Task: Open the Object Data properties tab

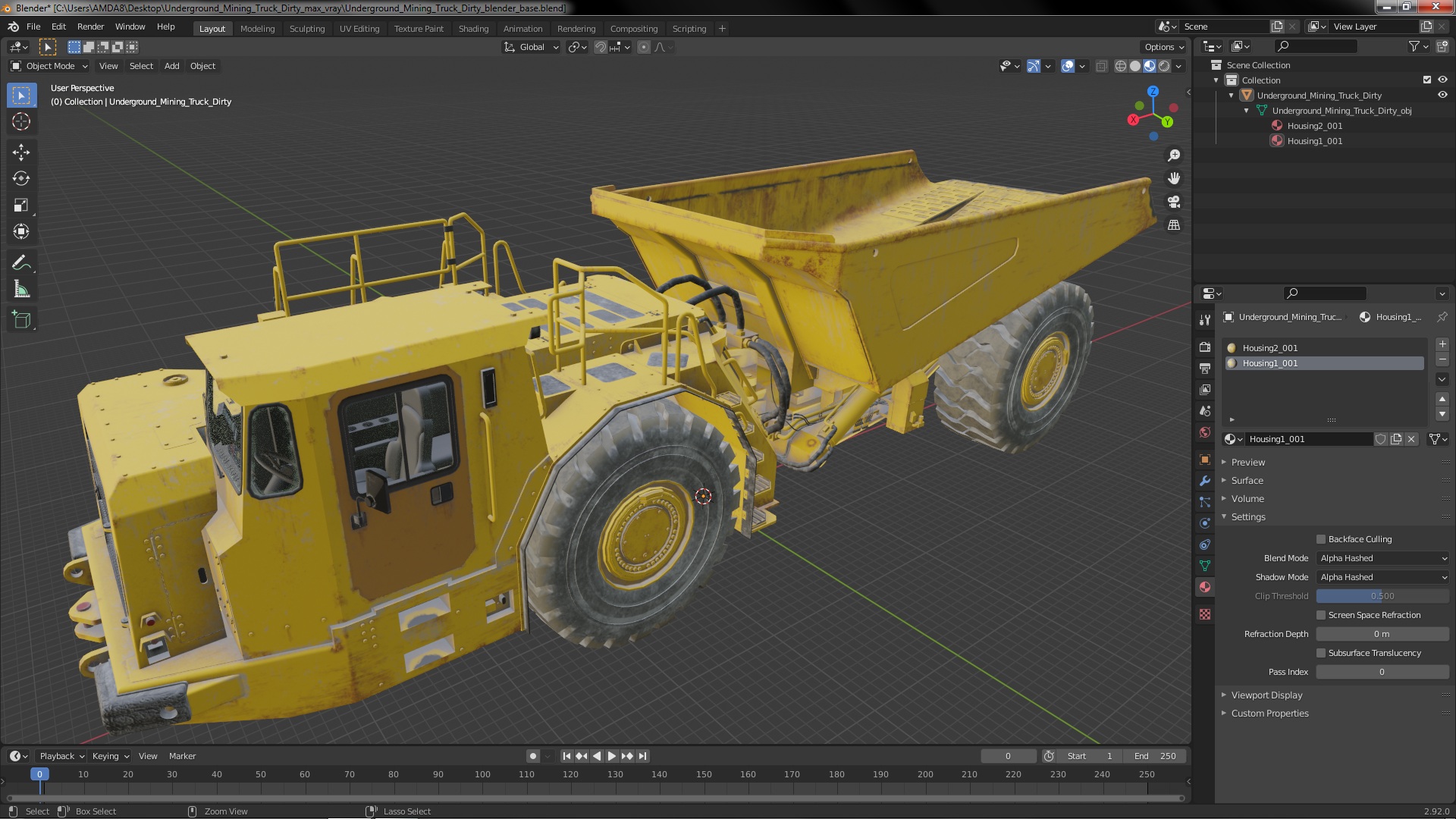Action: [1205, 566]
